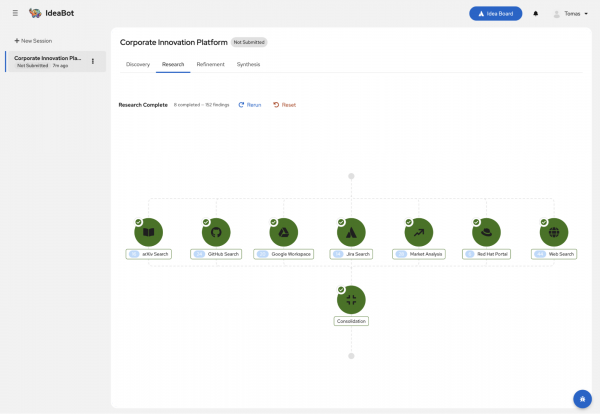Select the arXiv Search book node

[x=148, y=232]
